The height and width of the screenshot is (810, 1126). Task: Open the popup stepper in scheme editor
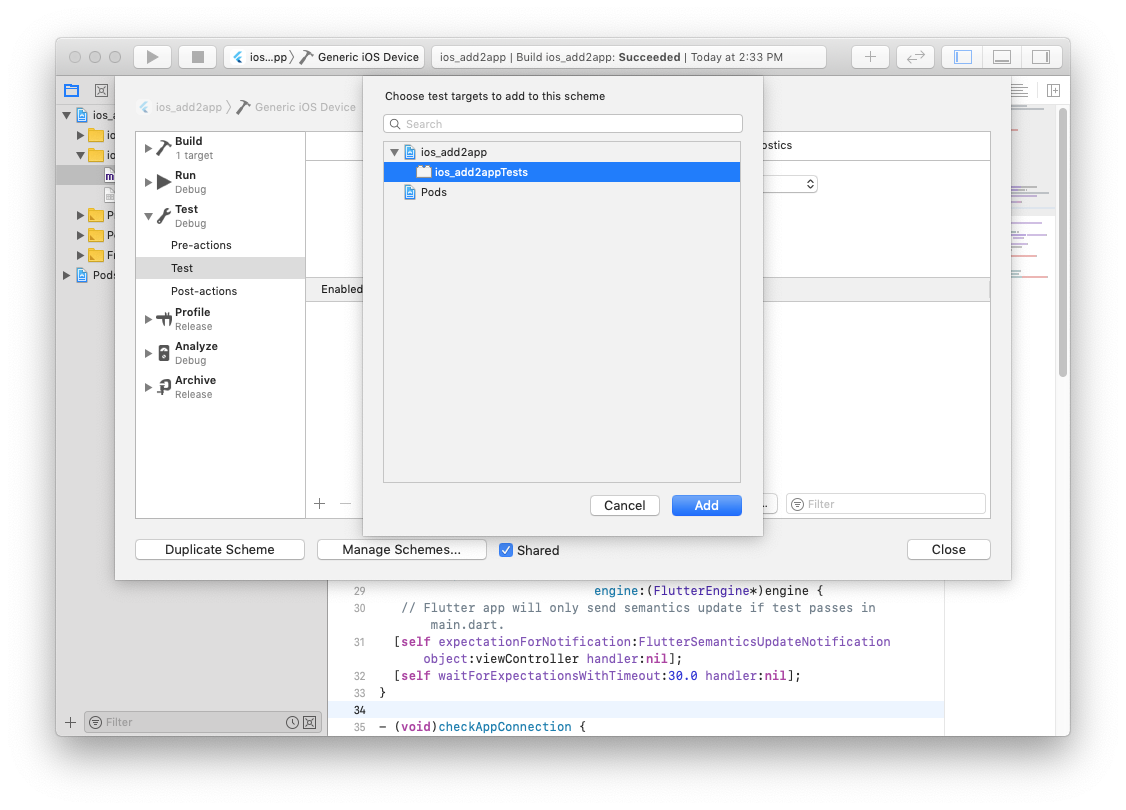[x=810, y=184]
